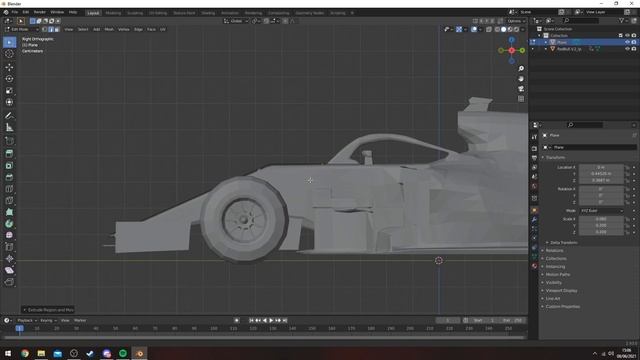640x360 pixels.
Task: Hide the Plane object in outliner
Action: pyautogui.click(x=627, y=42)
